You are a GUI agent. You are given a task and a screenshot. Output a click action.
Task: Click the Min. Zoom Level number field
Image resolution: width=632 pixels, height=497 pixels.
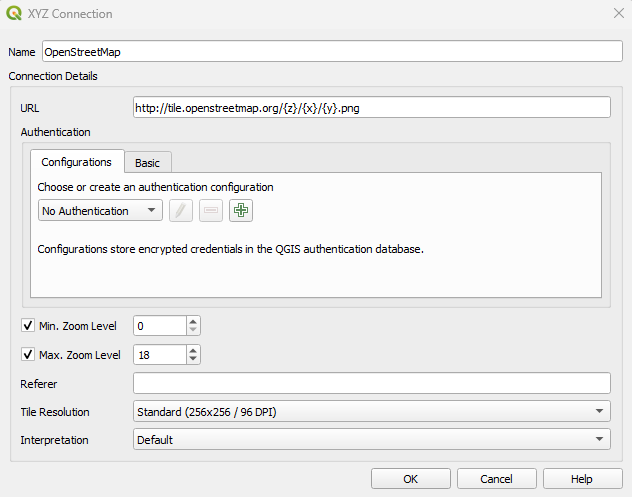[160, 326]
